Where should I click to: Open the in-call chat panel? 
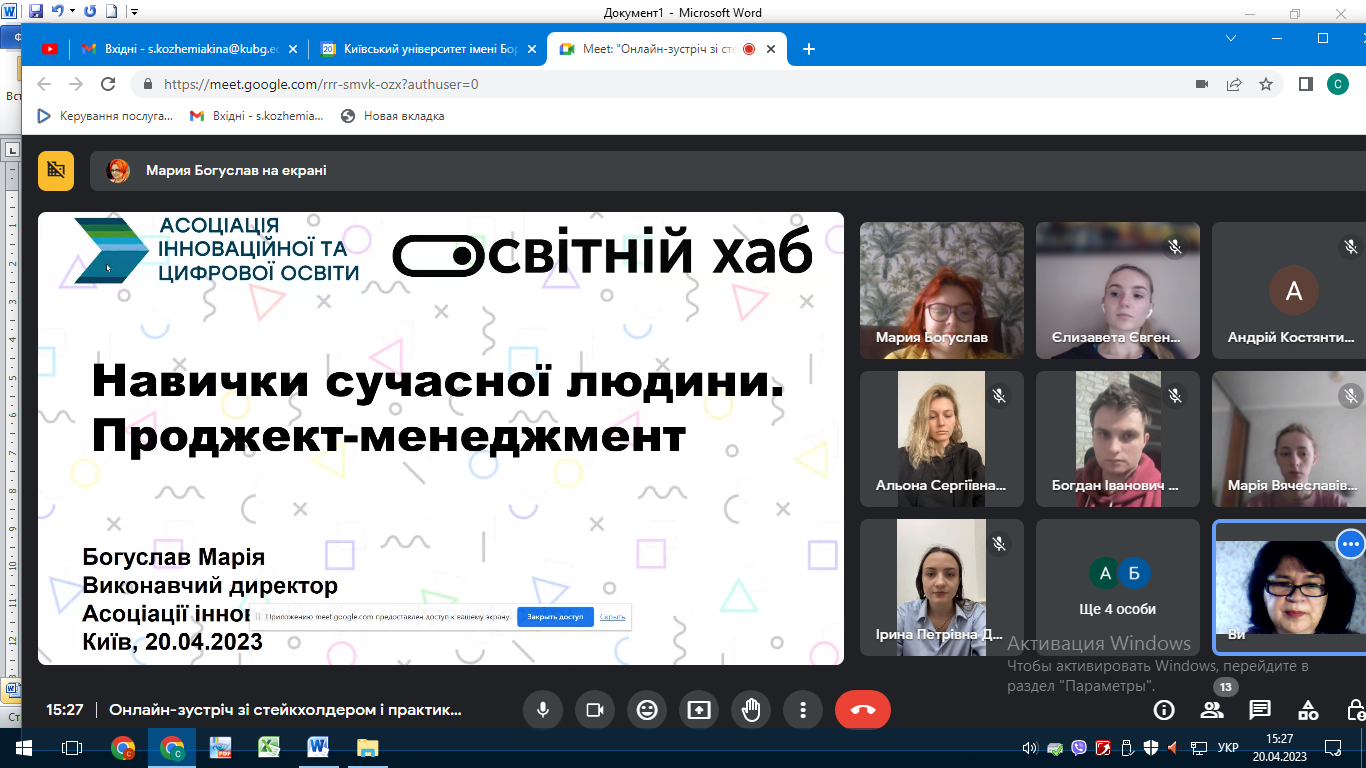1260,710
